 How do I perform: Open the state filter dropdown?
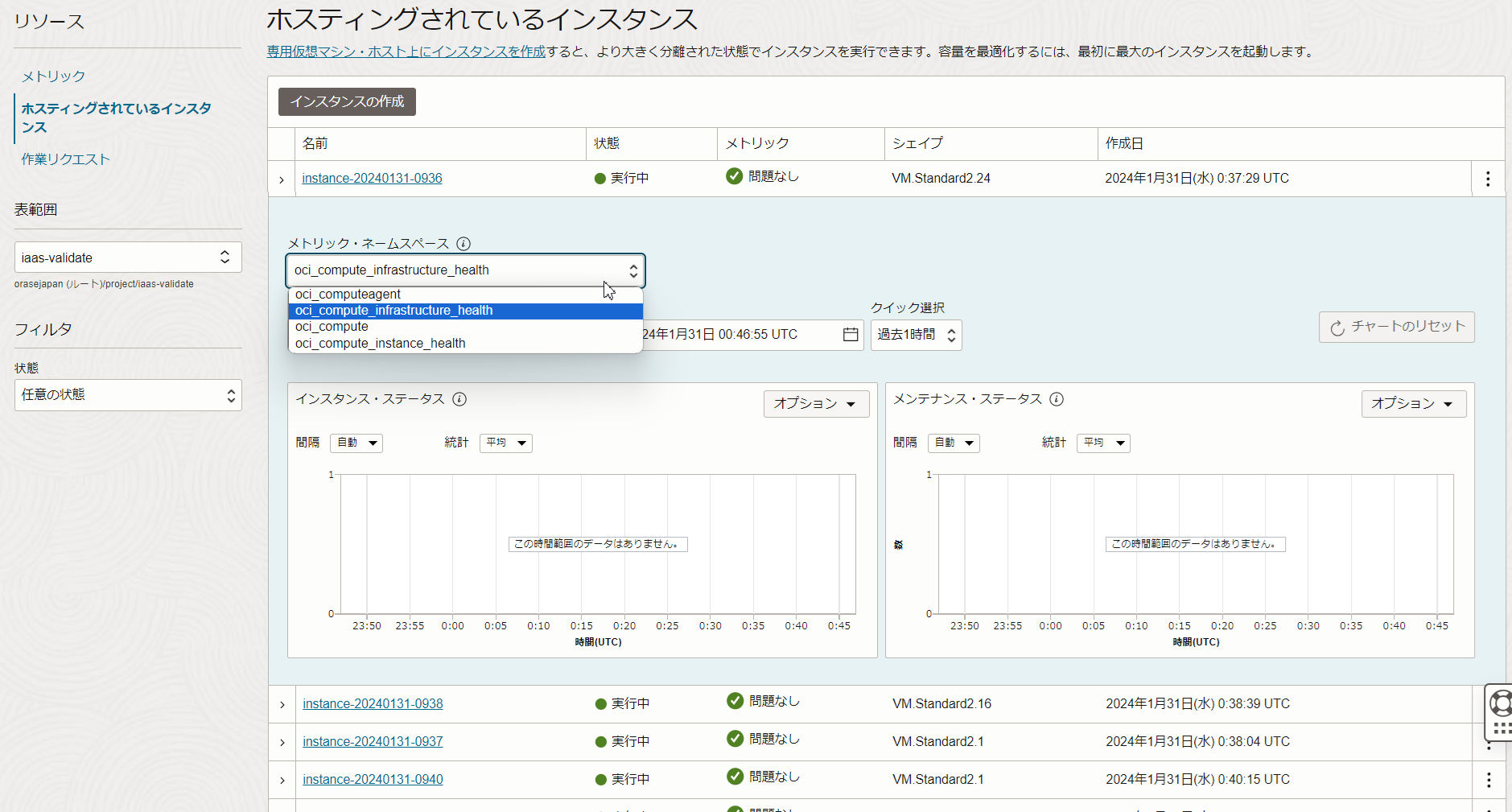point(127,395)
